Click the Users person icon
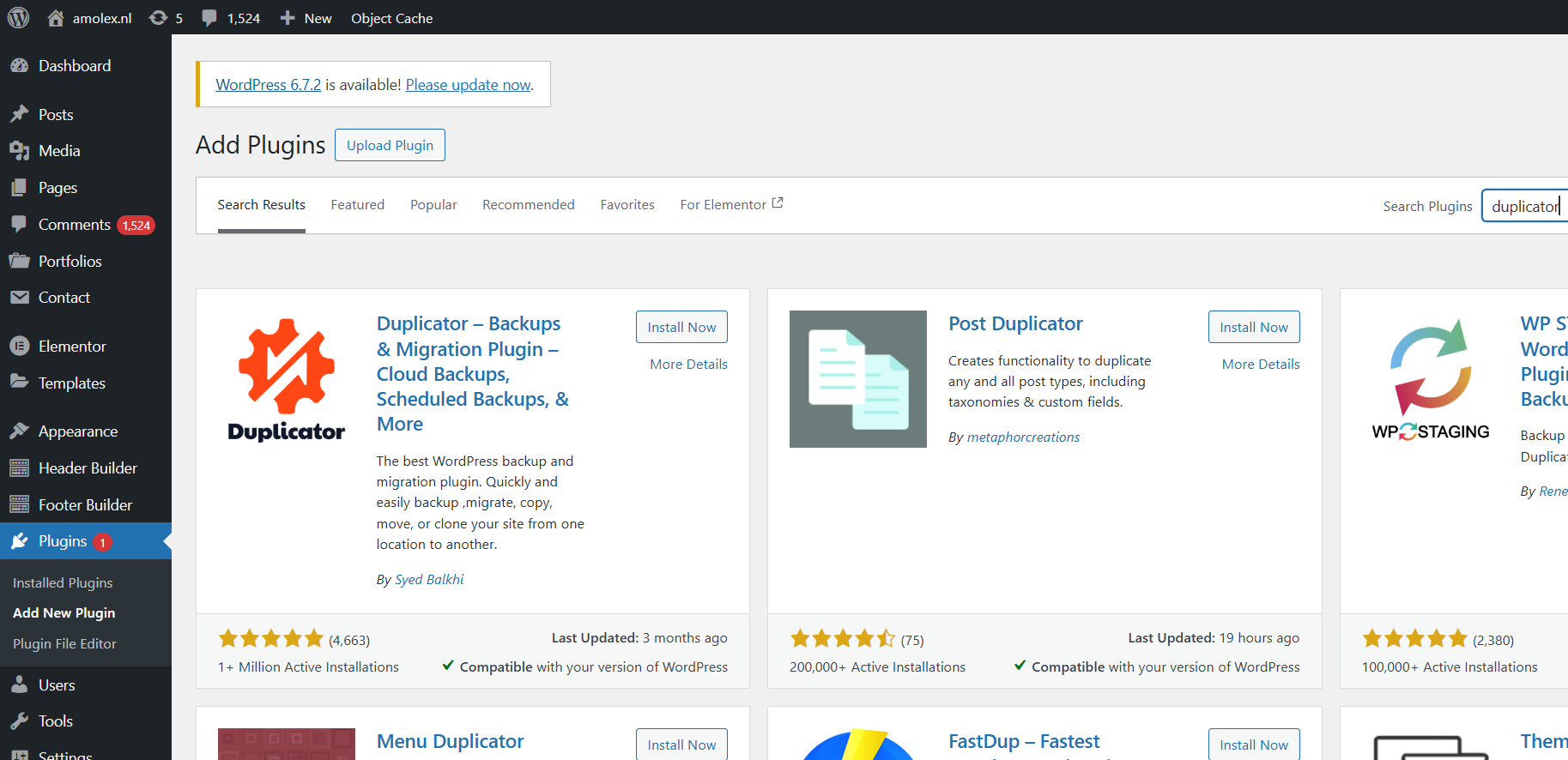 19,685
